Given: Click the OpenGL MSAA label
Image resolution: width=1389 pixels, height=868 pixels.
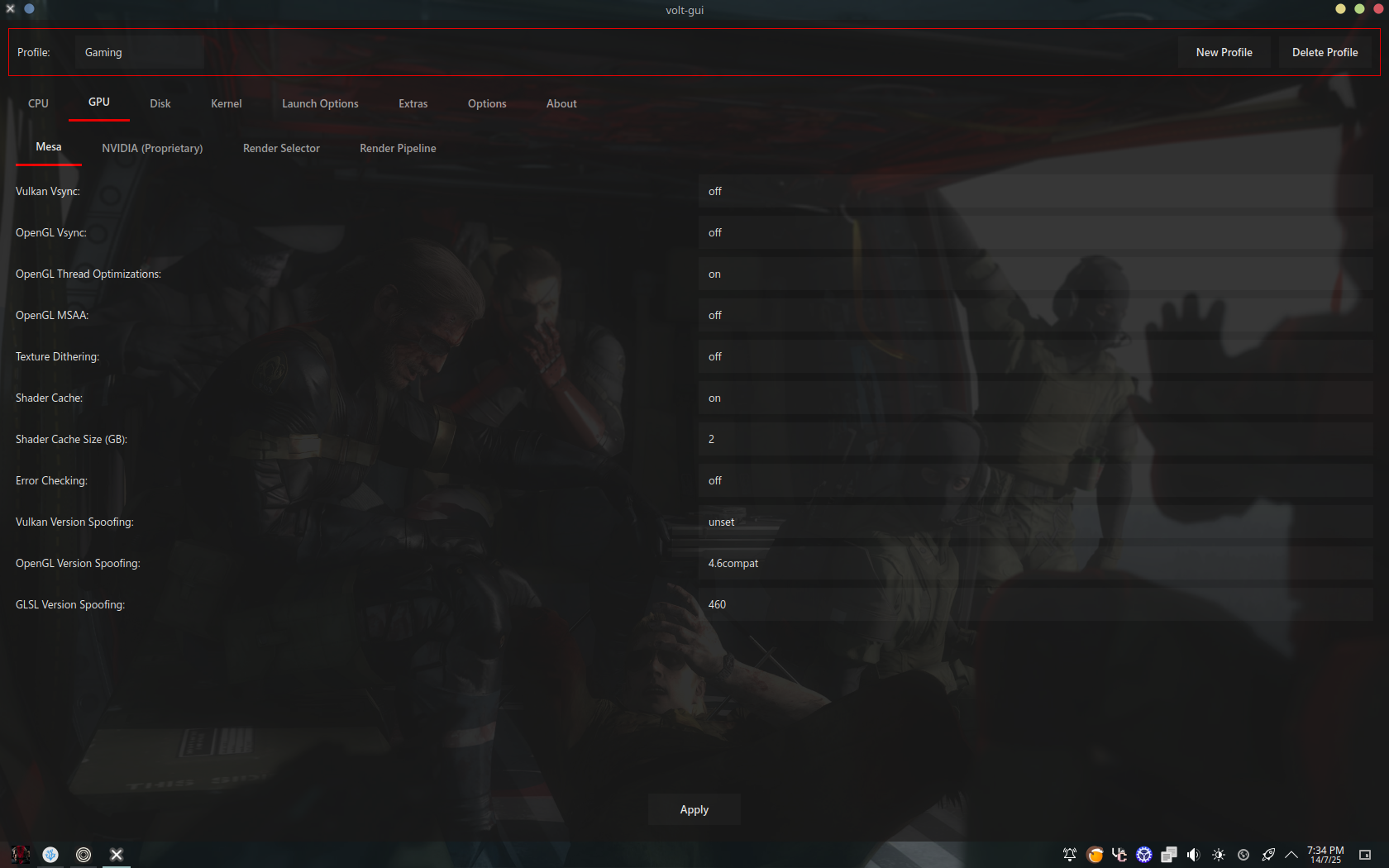Looking at the screenshot, I should pos(52,315).
